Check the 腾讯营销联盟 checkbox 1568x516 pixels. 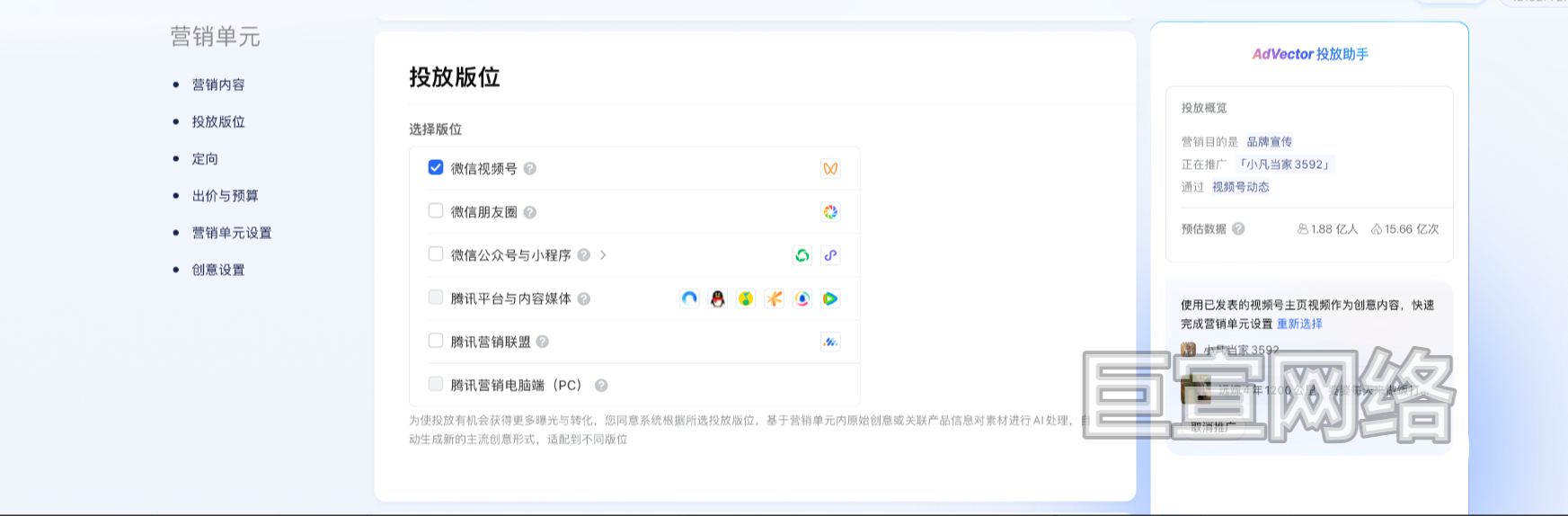(436, 340)
